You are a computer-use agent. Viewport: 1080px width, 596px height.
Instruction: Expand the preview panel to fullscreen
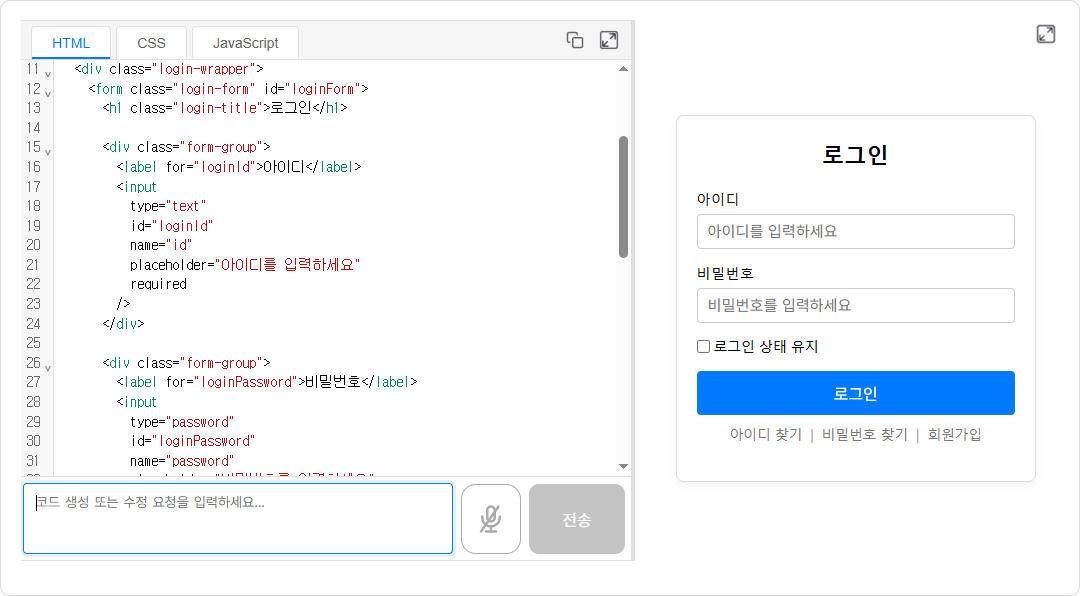1046,34
